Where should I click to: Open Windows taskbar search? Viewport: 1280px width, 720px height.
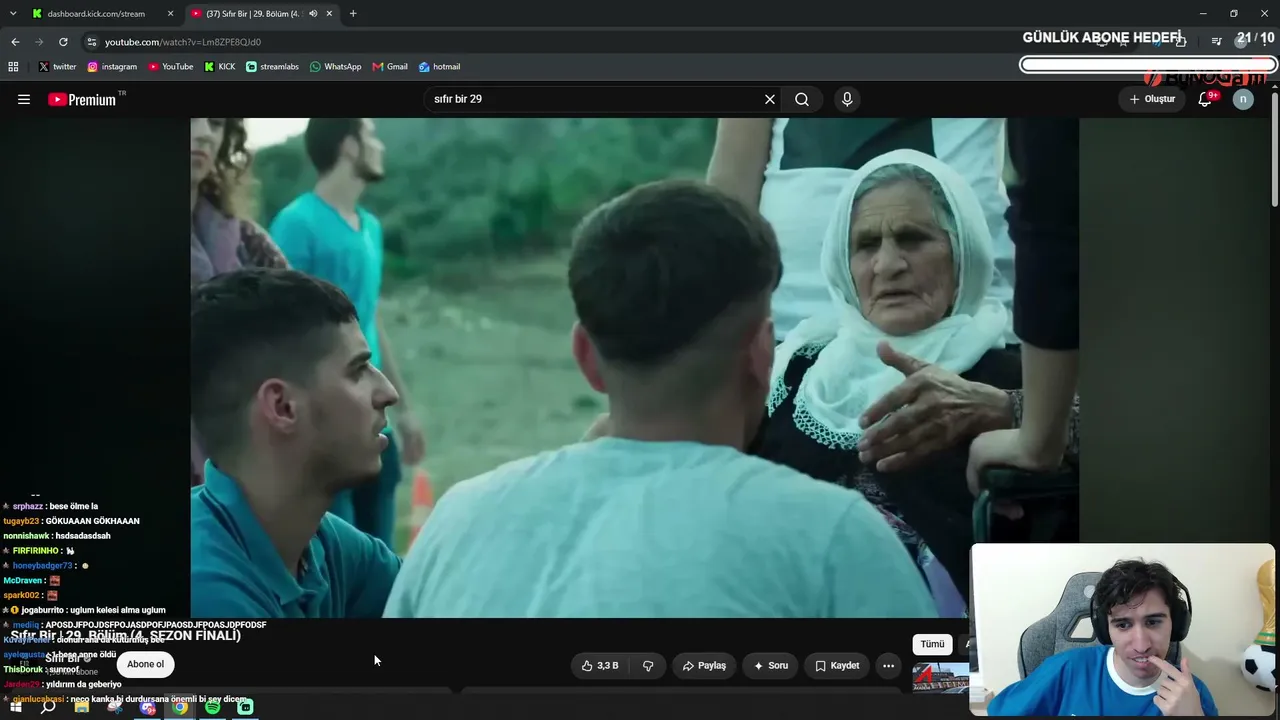point(48,707)
